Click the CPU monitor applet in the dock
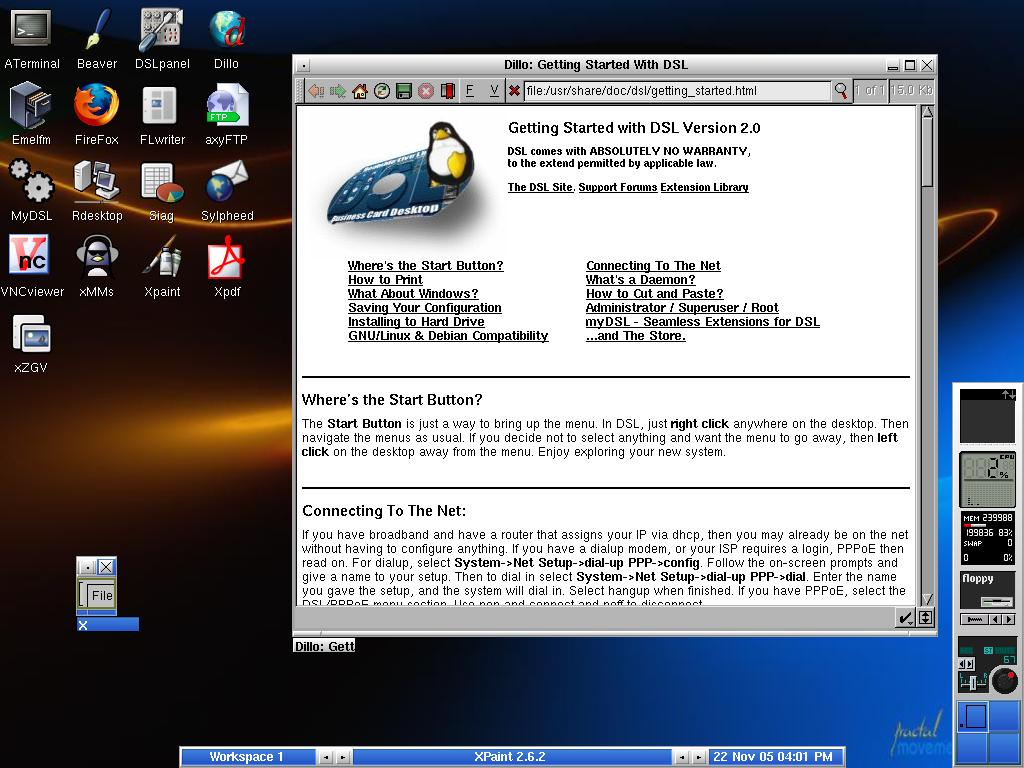Screen dimensions: 1024x768 pyautogui.click(x=987, y=480)
